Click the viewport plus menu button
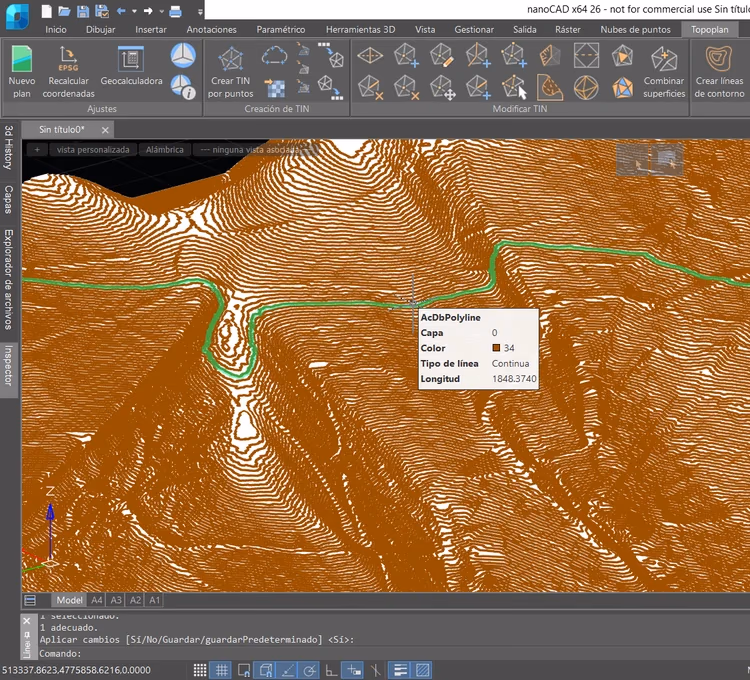 coord(37,150)
